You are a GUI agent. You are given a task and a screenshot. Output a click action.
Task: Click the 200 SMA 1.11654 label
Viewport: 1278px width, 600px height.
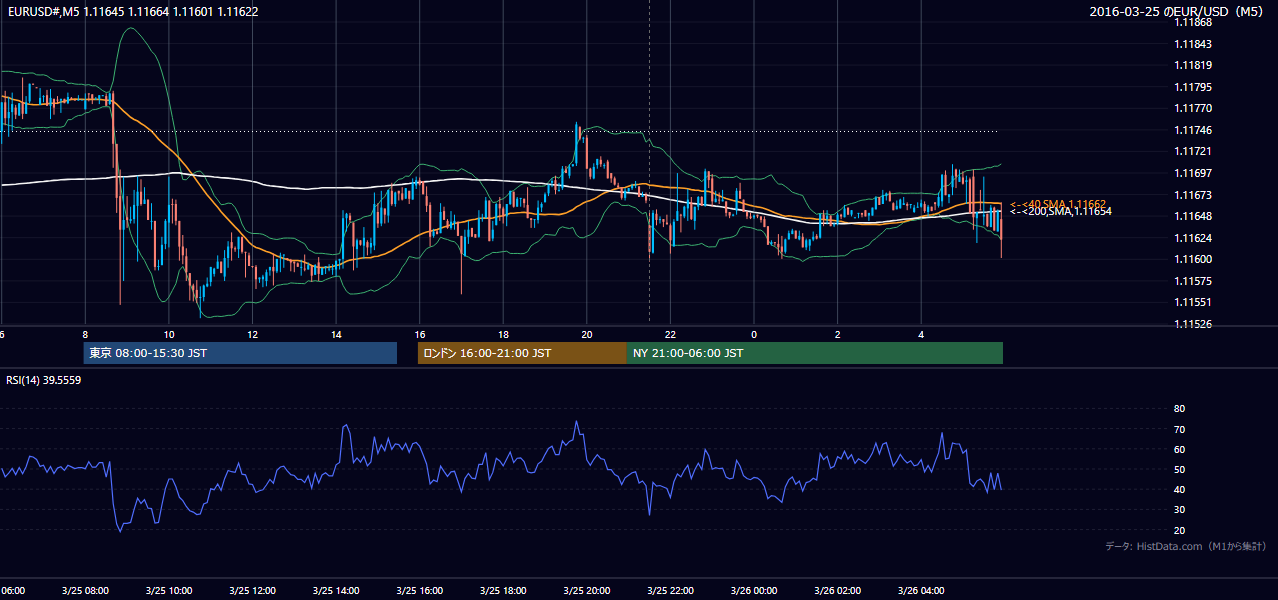[1060, 212]
